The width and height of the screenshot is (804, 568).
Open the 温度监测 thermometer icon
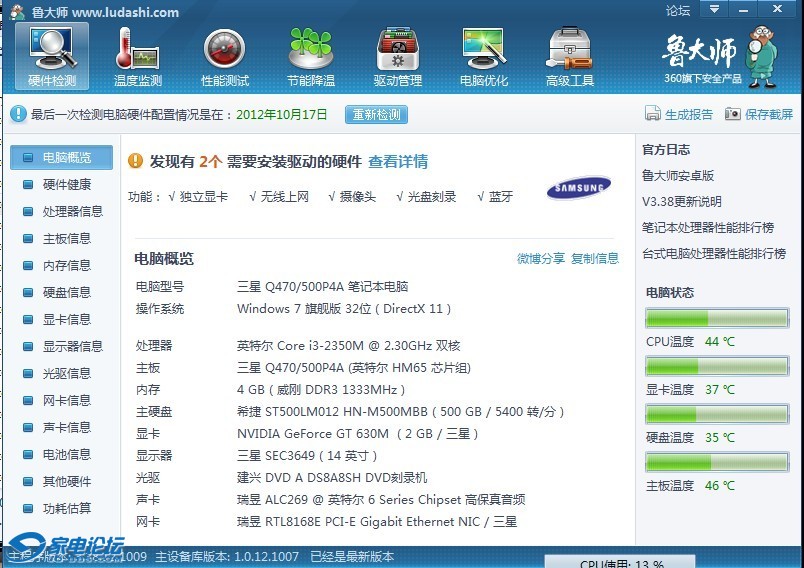pyautogui.click(x=137, y=56)
